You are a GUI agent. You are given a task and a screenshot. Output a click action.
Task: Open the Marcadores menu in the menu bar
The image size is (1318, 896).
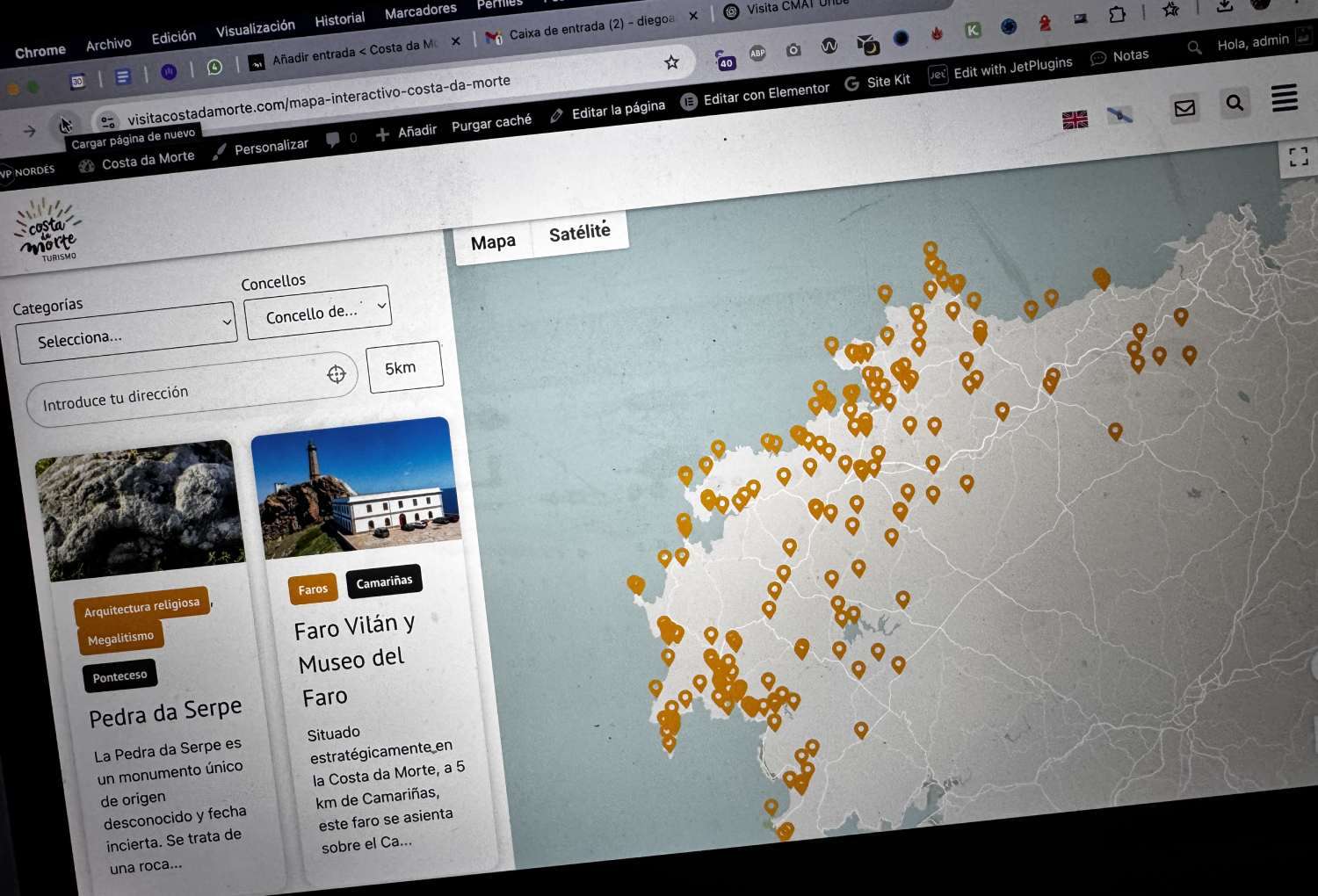pyautogui.click(x=420, y=10)
